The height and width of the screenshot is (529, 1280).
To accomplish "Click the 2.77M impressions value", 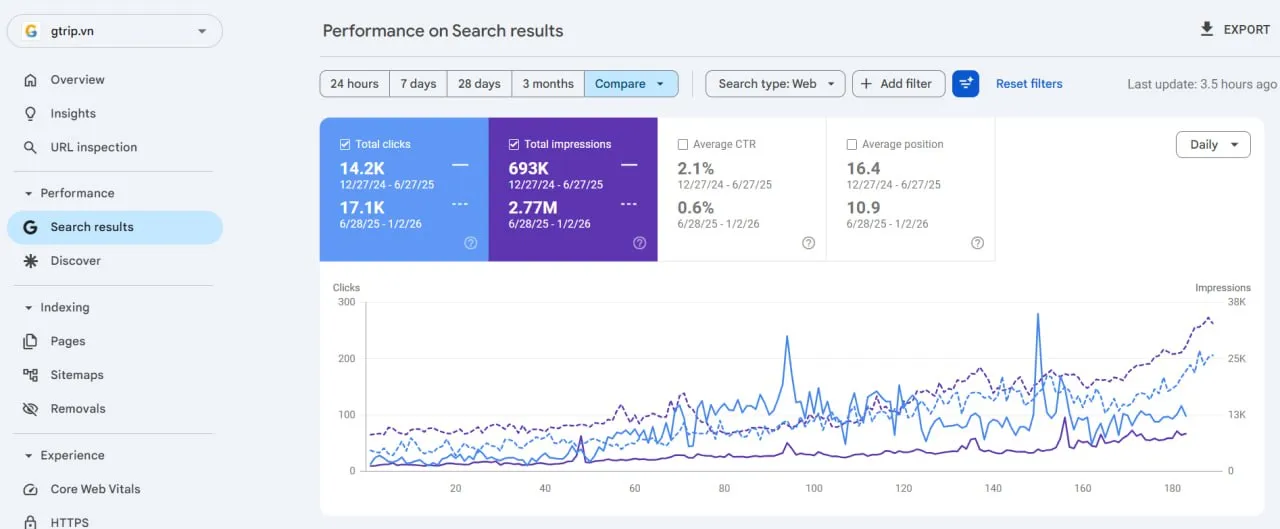I will point(533,207).
